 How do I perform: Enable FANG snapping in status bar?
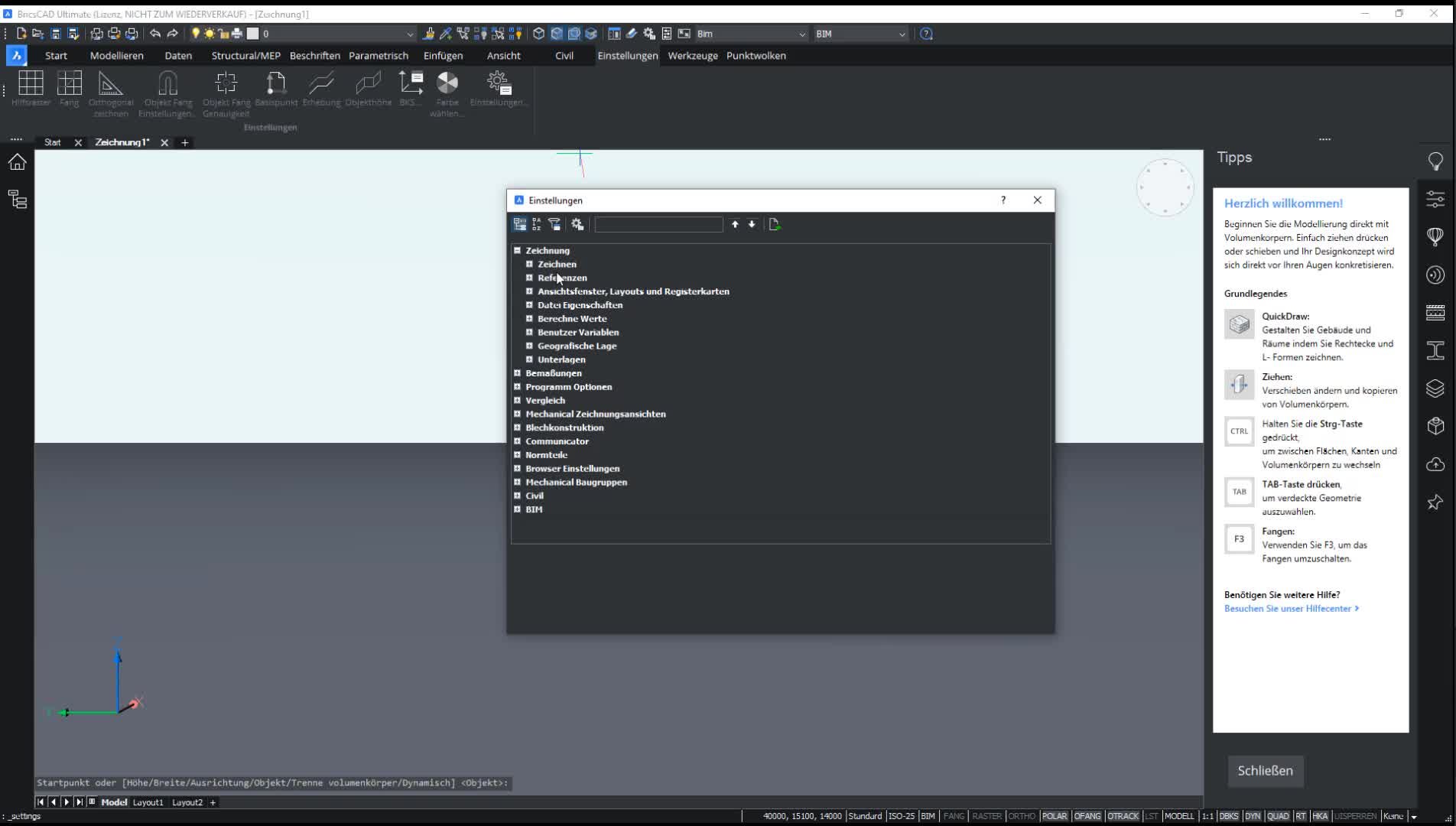[953, 816]
